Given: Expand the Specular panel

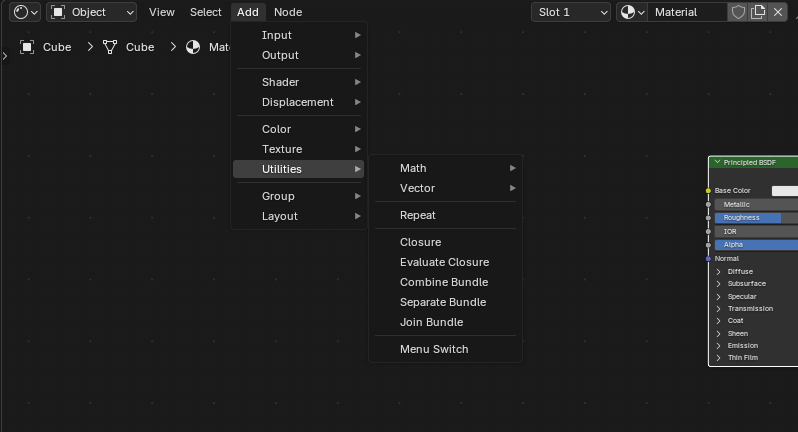Looking at the screenshot, I should (718, 297).
